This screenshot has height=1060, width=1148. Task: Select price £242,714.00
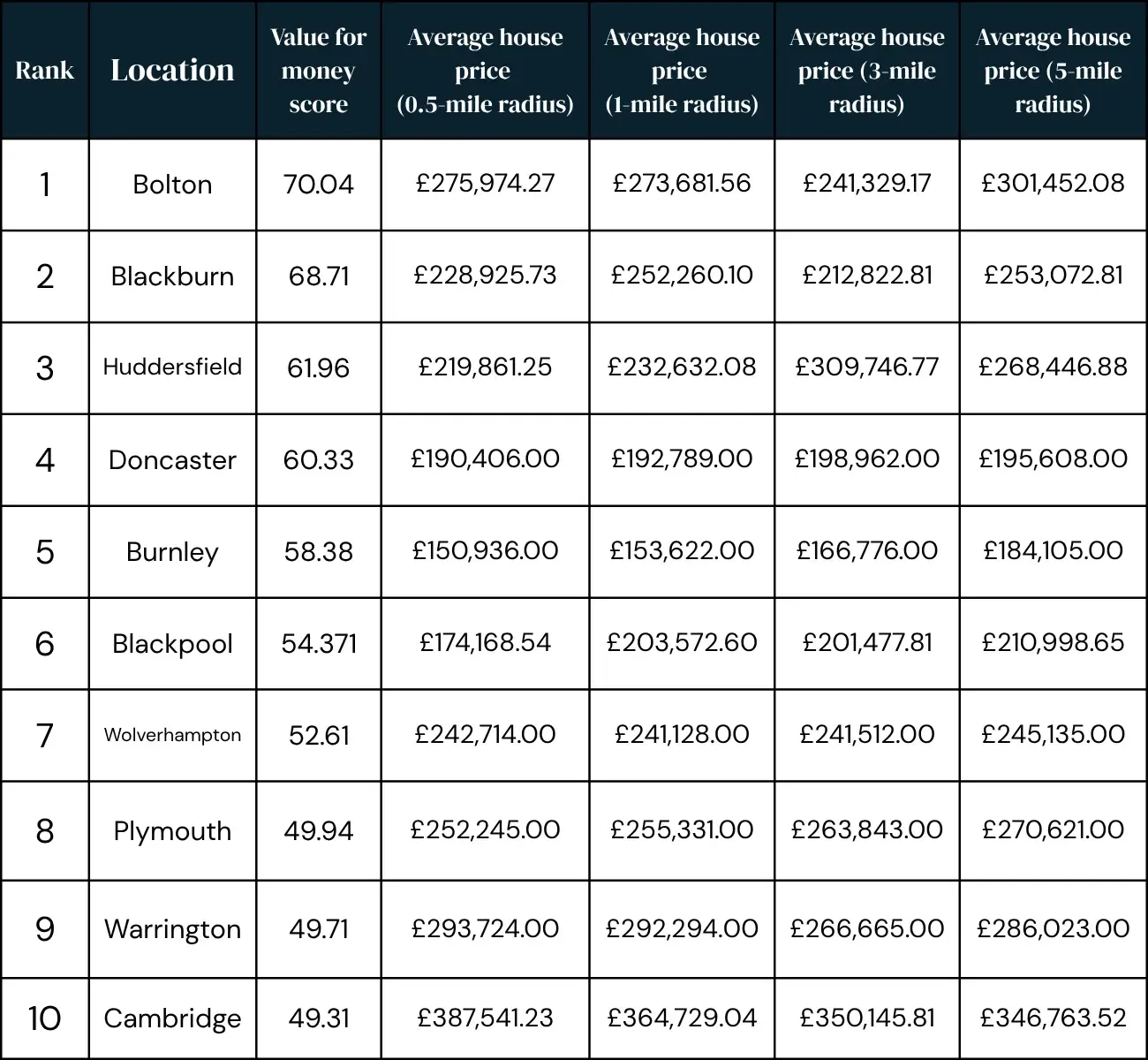[485, 735]
